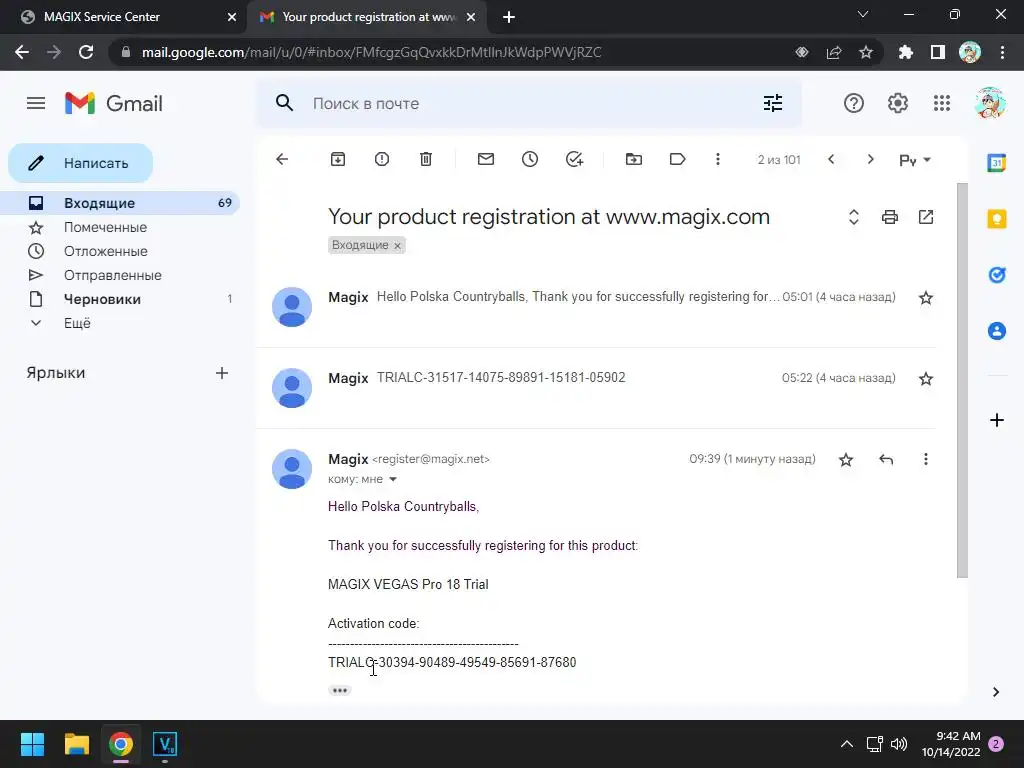Viewport: 1024px width, 768px height.
Task: Mark the email as unread
Action: [x=486, y=159]
